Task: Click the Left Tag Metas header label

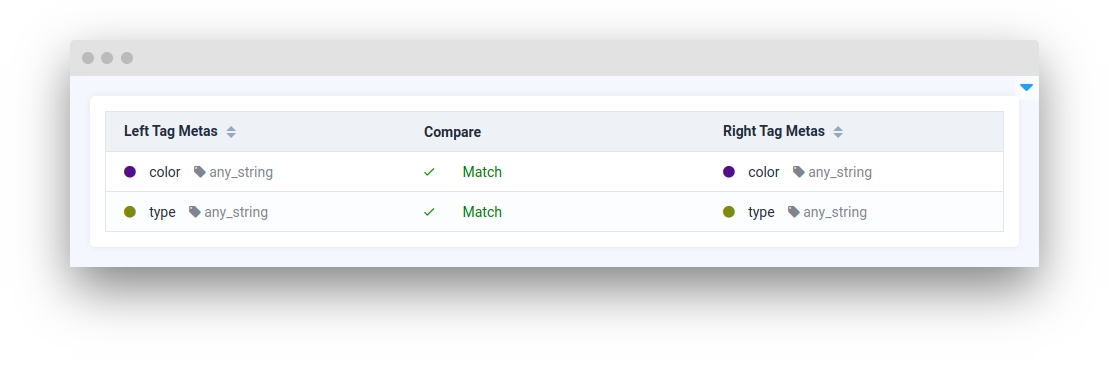Action: click(x=170, y=132)
